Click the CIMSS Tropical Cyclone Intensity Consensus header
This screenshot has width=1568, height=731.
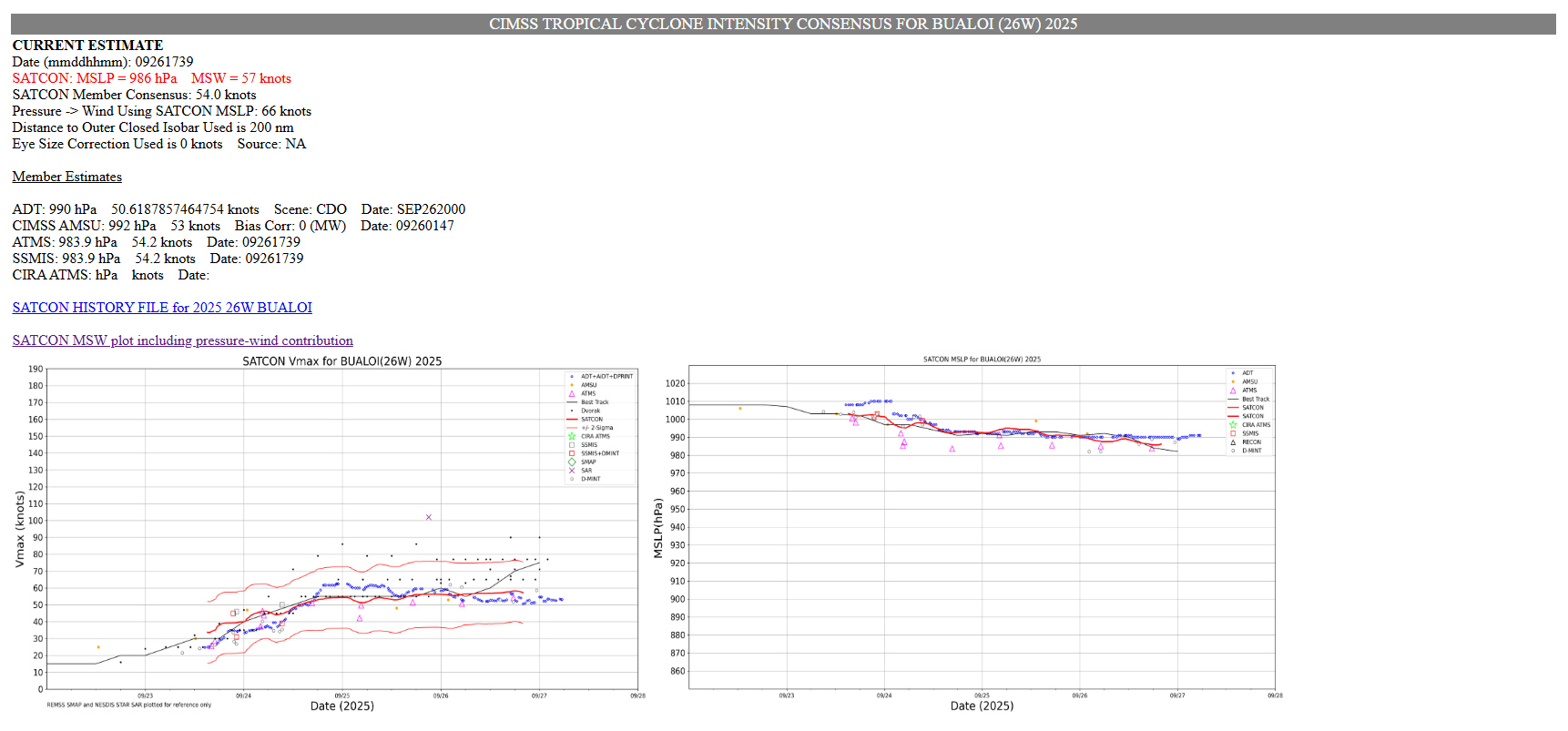pos(783,24)
